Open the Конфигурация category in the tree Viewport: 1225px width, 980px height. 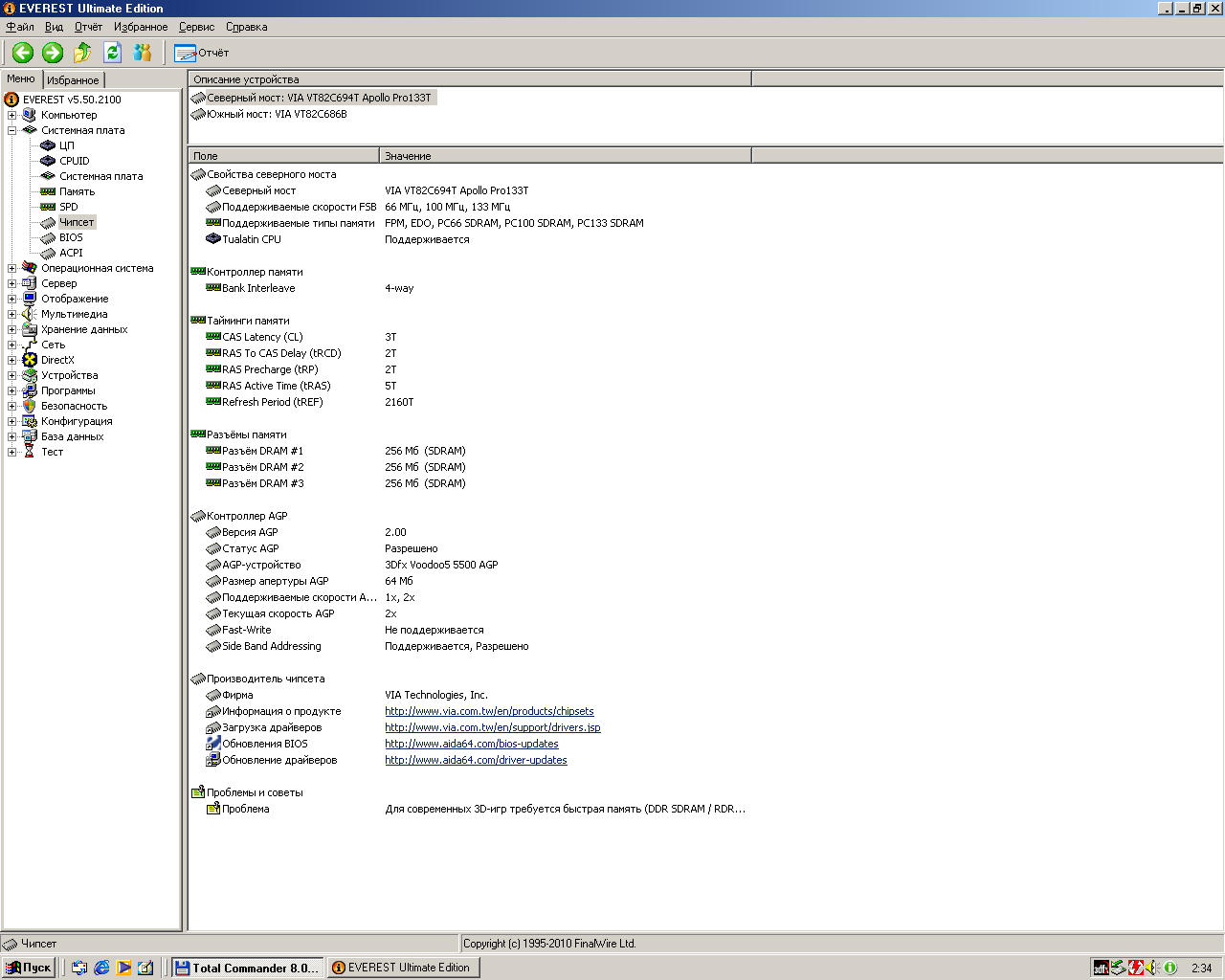[x=77, y=421]
